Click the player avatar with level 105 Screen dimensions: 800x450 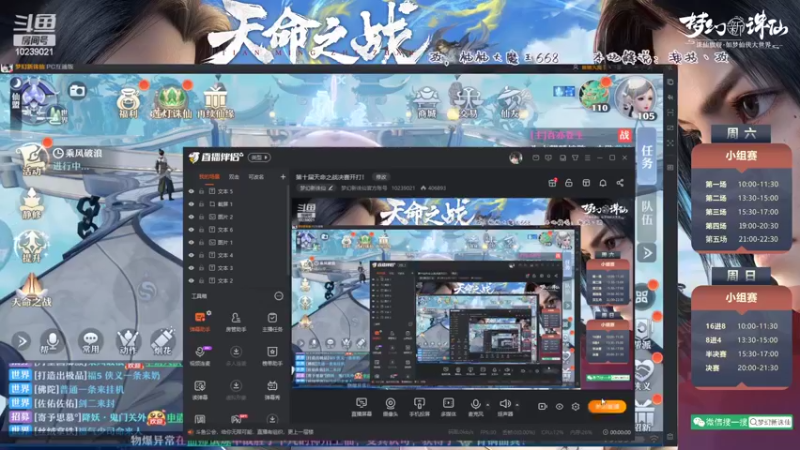(636, 99)
